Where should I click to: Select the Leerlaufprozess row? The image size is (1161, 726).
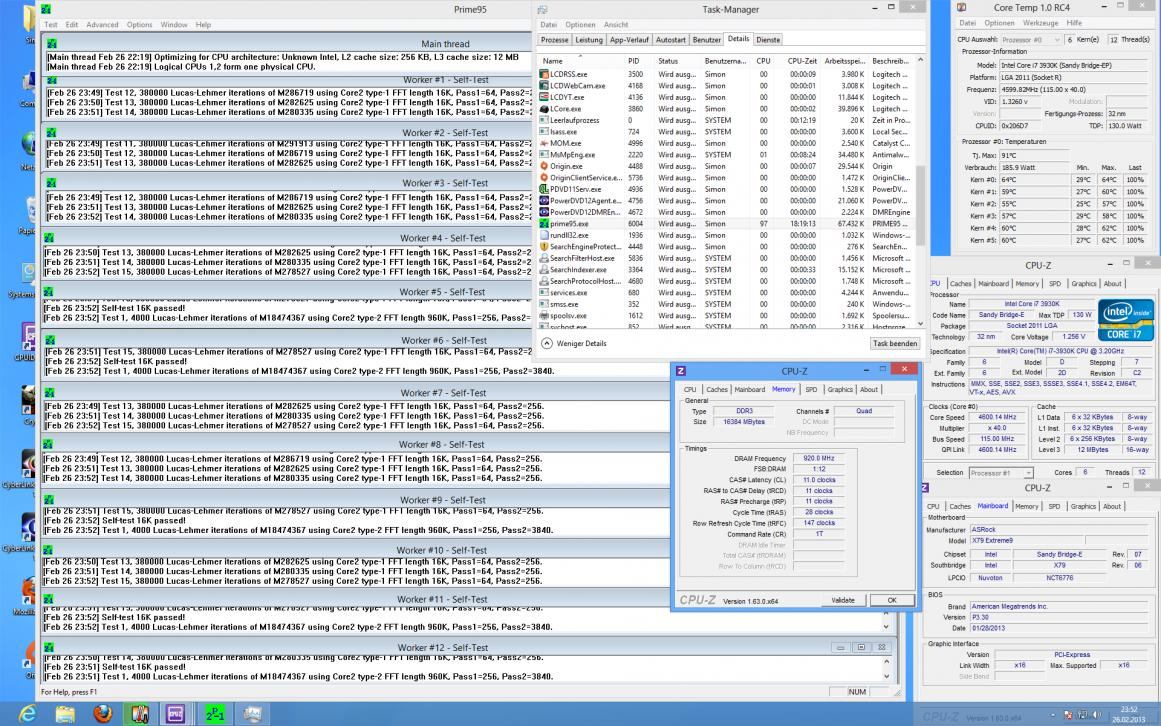pyautogui.click(x=726, y=120)
